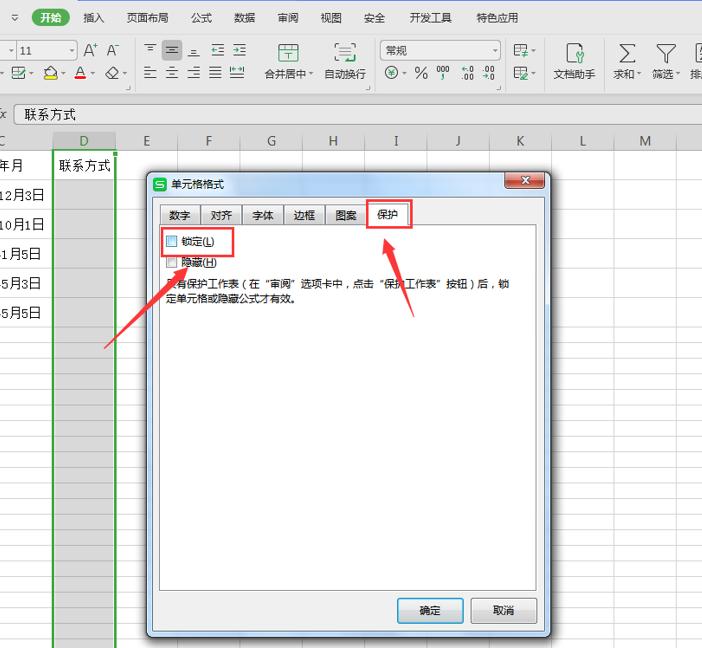Open the 审阅 ribbon tab
702x648 pixels.
coord(288,18)
